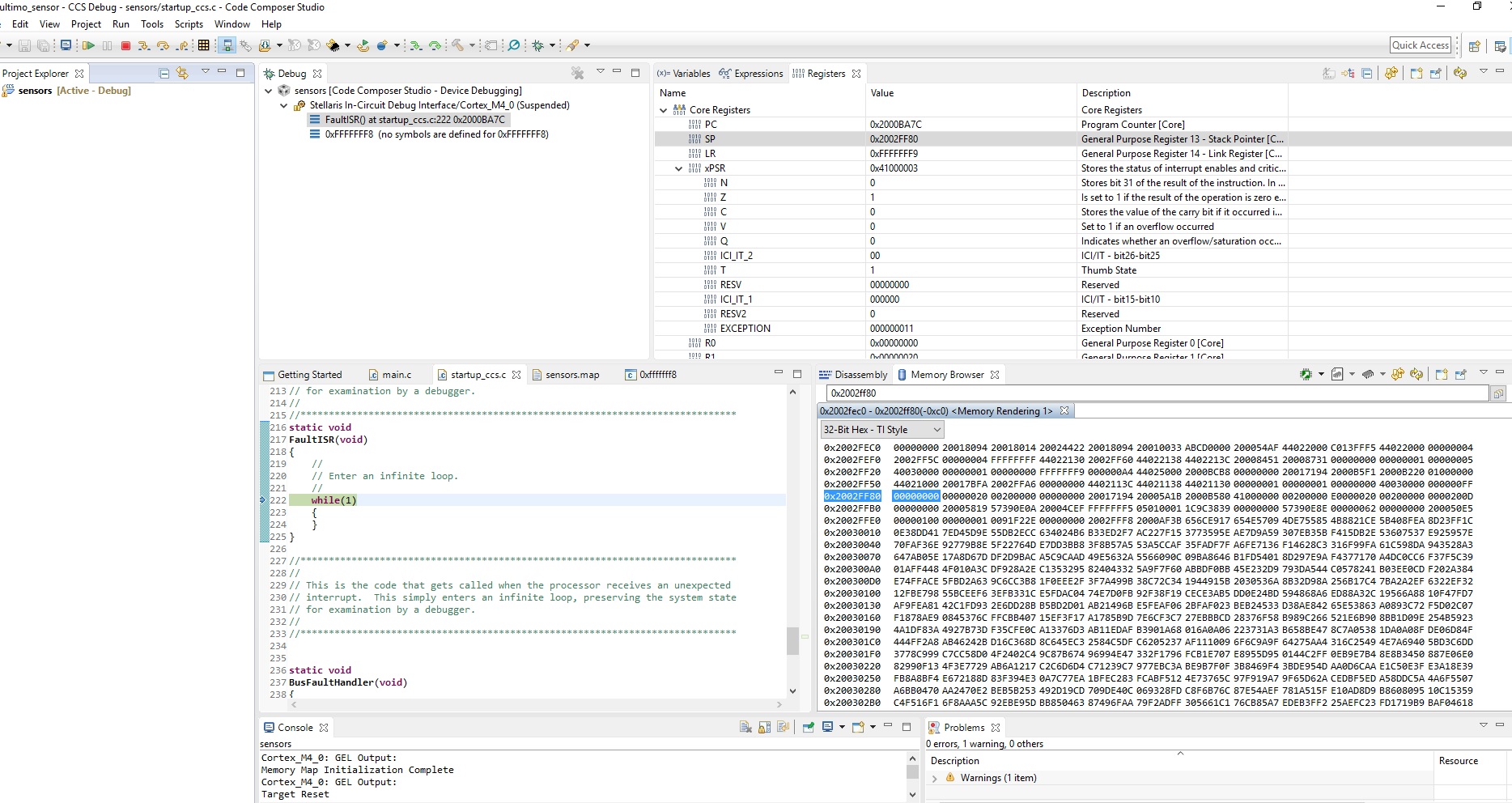Image resolution: width=1512 pixels, height=803 pixels.
Task: Click the red Terminate debug button
Action: click(125, 45)
